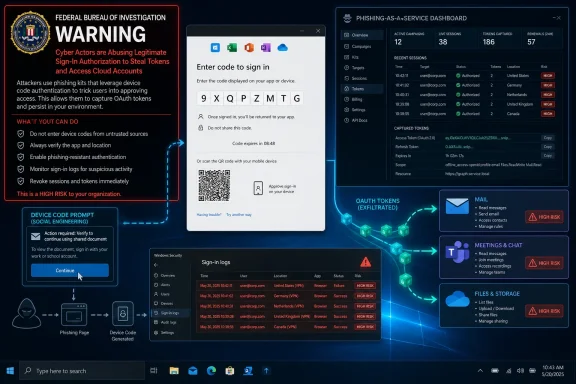
Task: Click the 'Active Campaigns' value 12
Action: [x=398, y=42]
